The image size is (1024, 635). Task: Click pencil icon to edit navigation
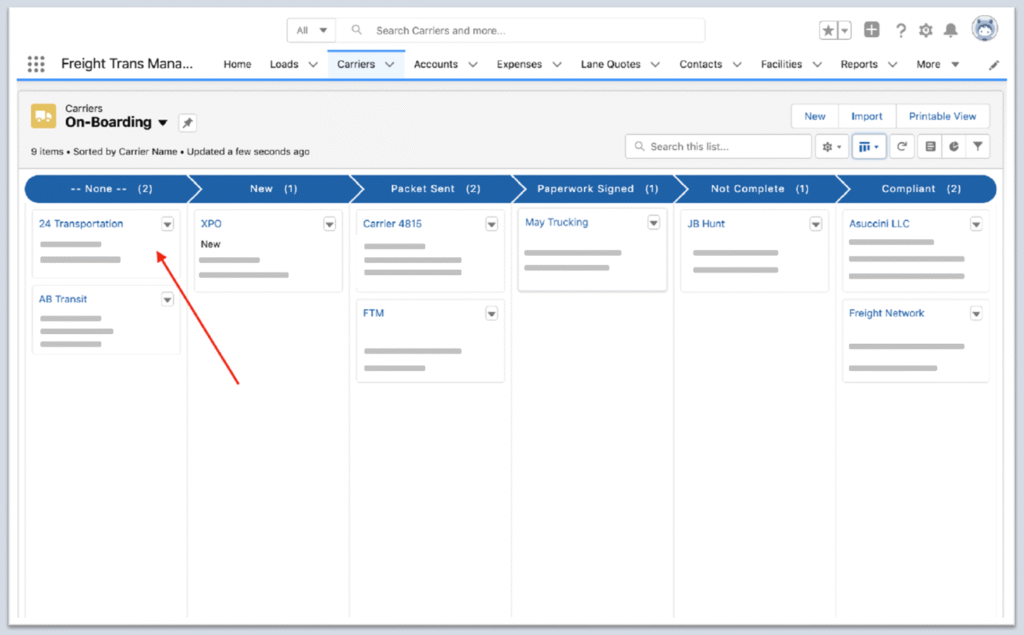point(994,65)
